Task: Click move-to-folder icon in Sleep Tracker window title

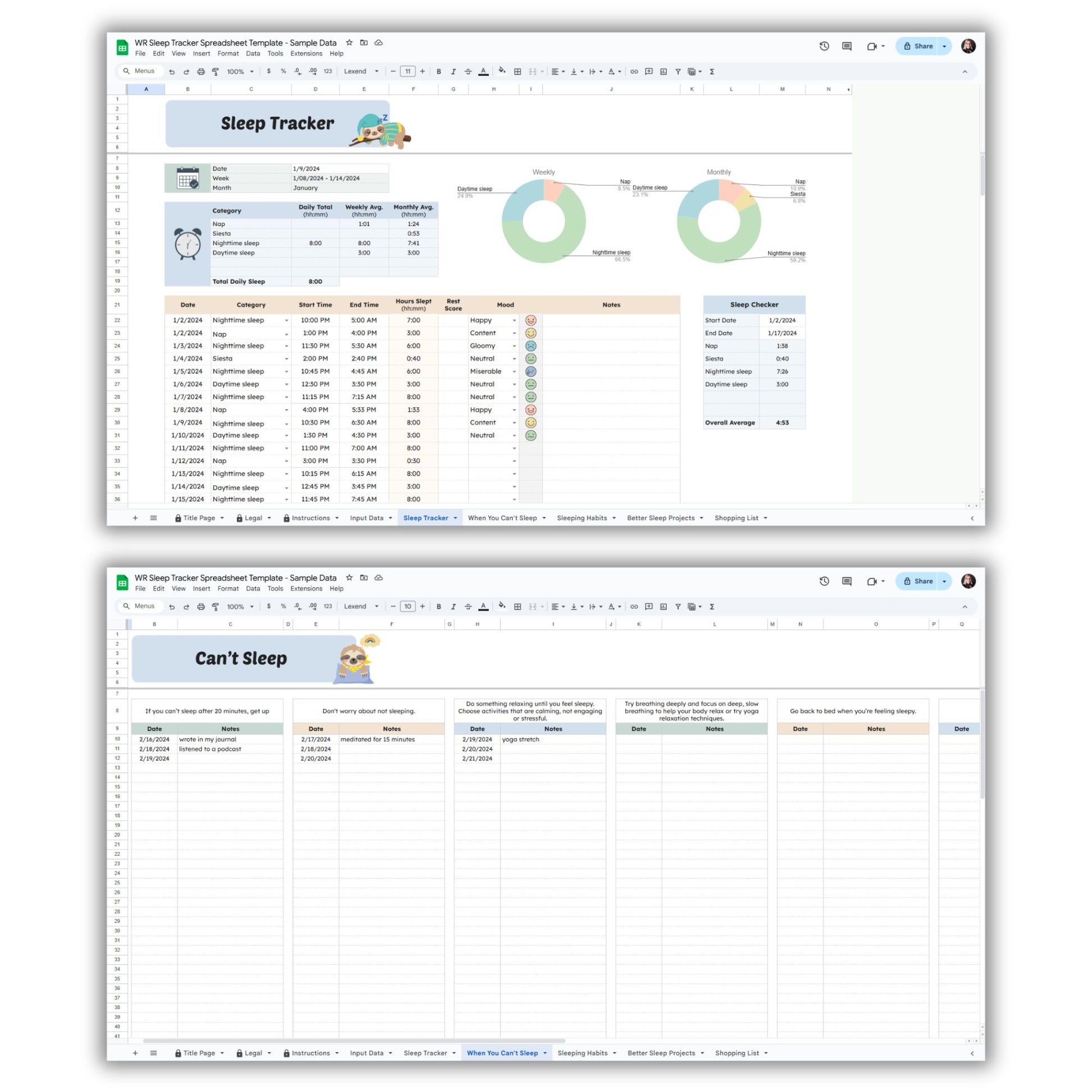Action: [364, 43]
